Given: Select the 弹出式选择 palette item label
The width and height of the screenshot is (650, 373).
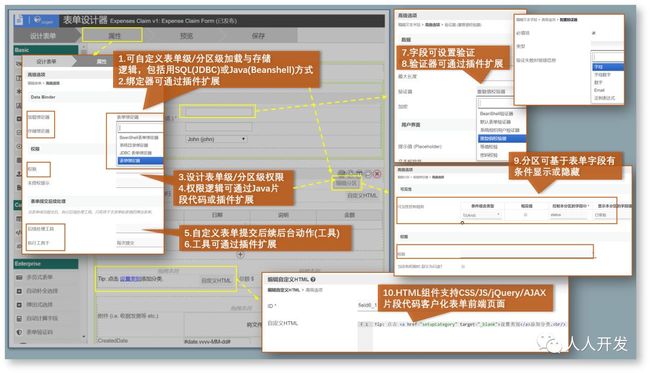Looking at the screenshot, I should pos(40,305).
